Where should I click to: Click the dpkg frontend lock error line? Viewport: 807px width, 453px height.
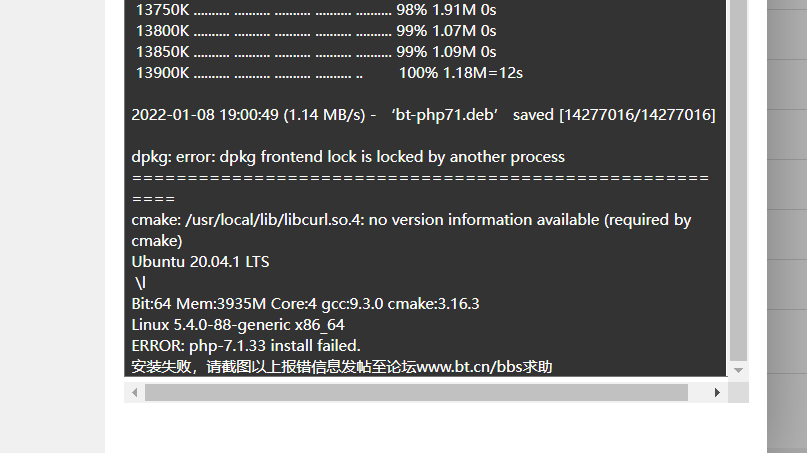coord(348,157)
